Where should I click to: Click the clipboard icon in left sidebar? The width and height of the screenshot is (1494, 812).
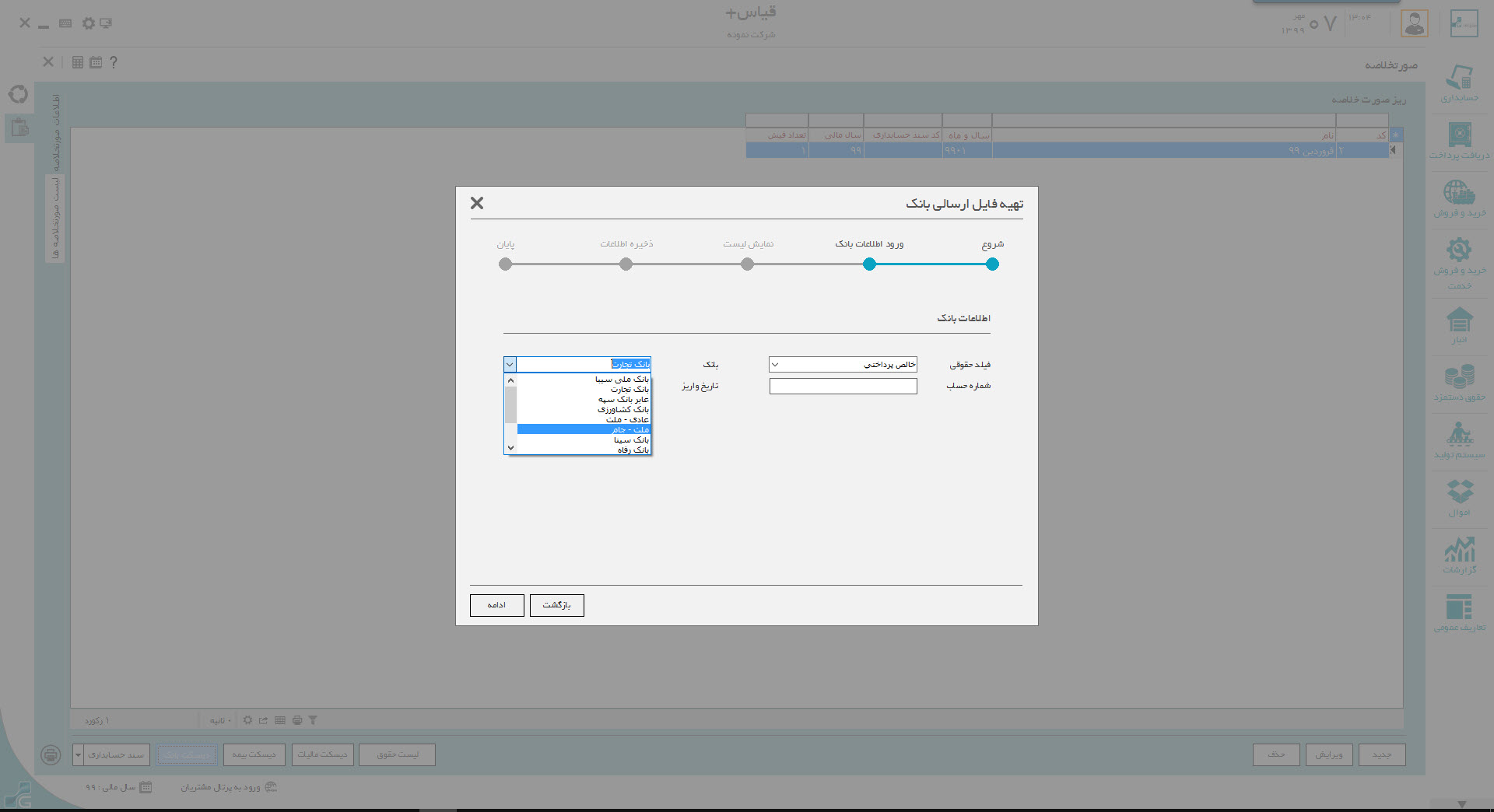[x=19, y=128]
